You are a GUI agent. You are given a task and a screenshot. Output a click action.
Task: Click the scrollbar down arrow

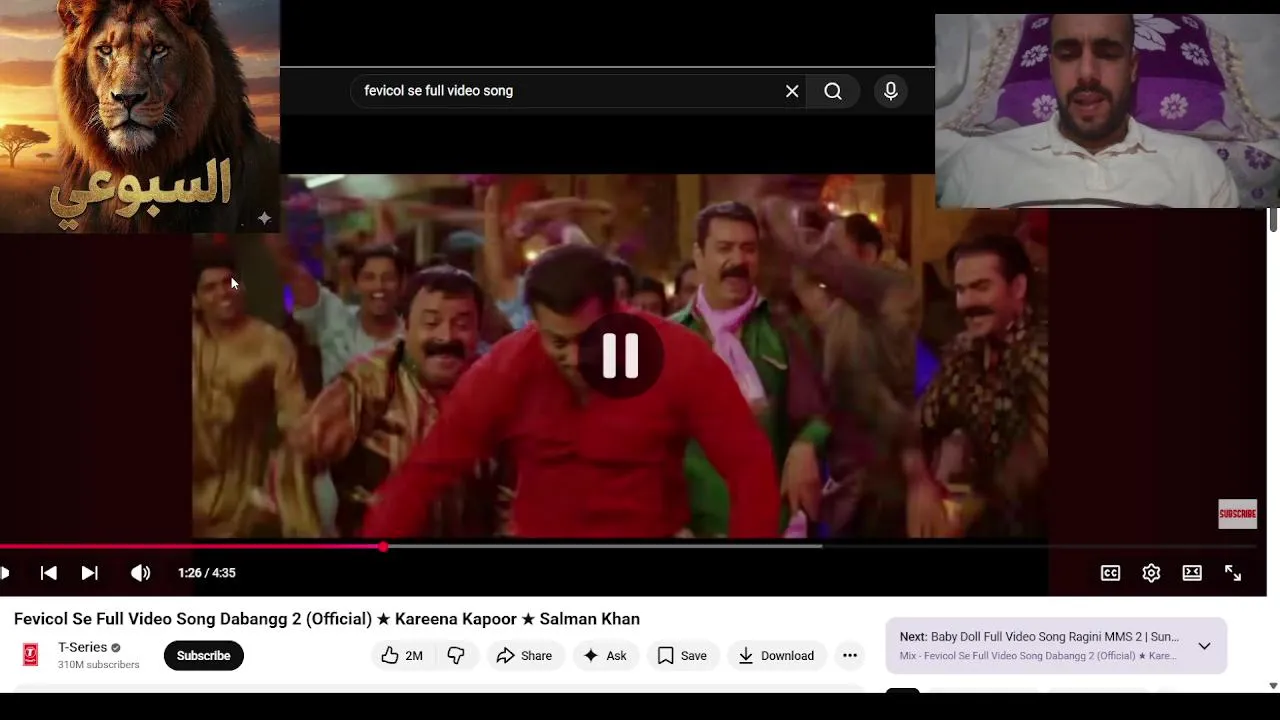click(1273, 686)
